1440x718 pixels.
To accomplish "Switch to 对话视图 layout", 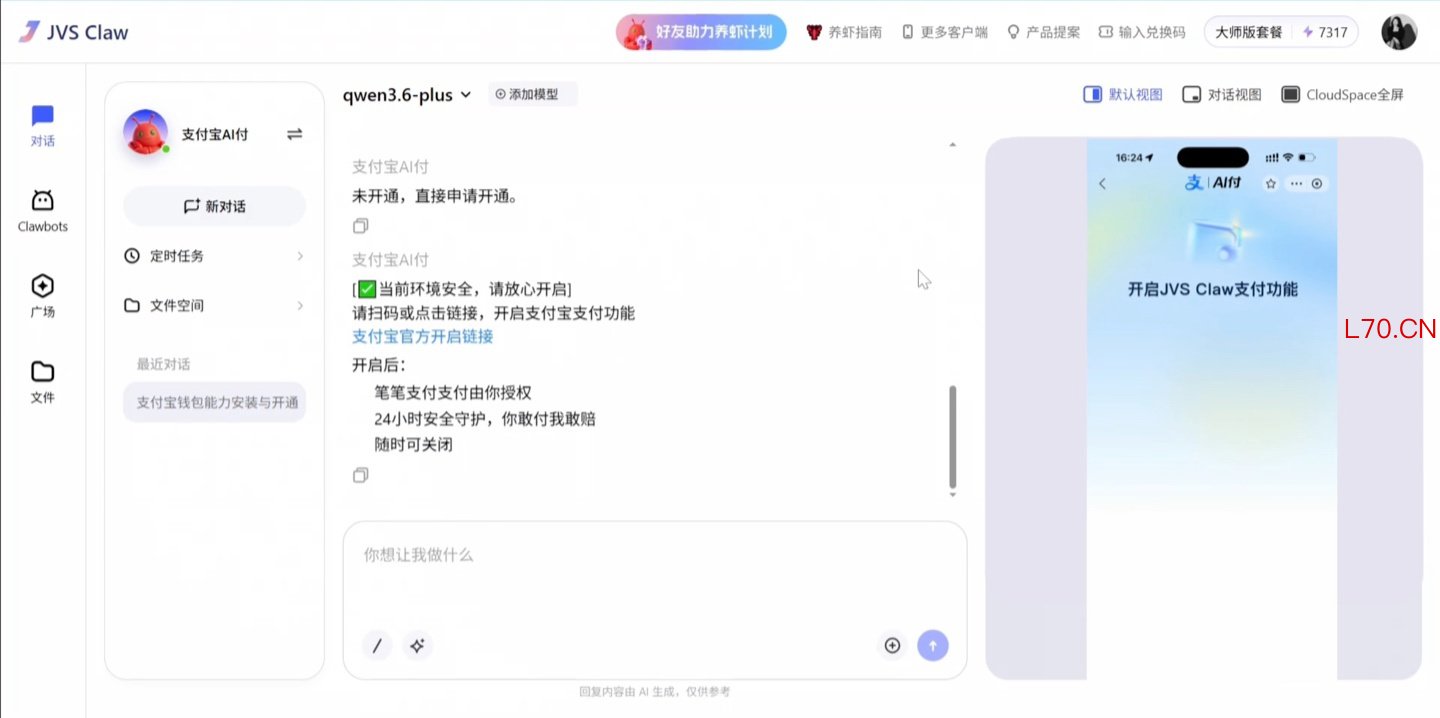I will click(x=1222, y=95).
